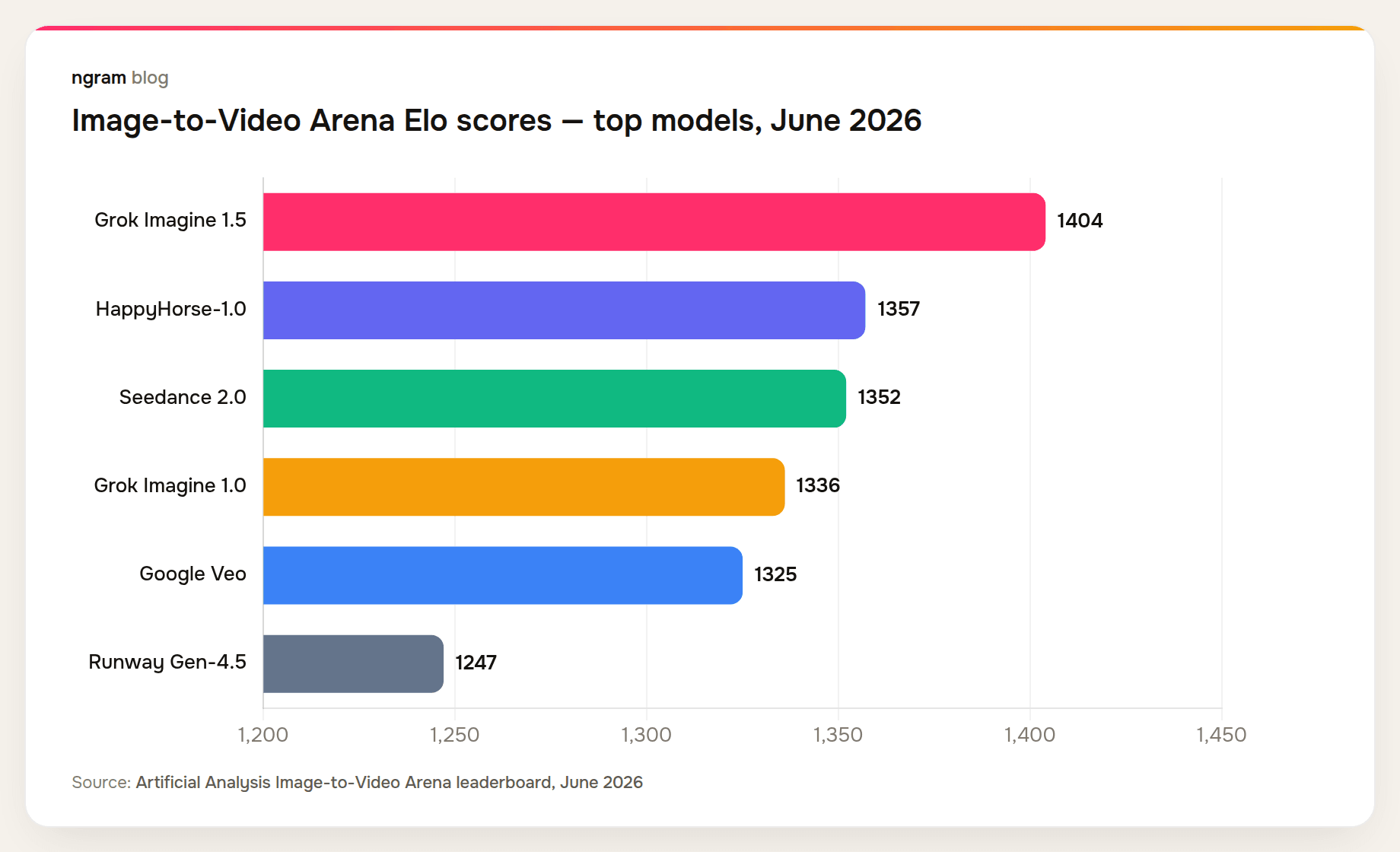Click the Google Veo axis label
This screenshot has height=852, width=1400.
click(x=192, y=574)
